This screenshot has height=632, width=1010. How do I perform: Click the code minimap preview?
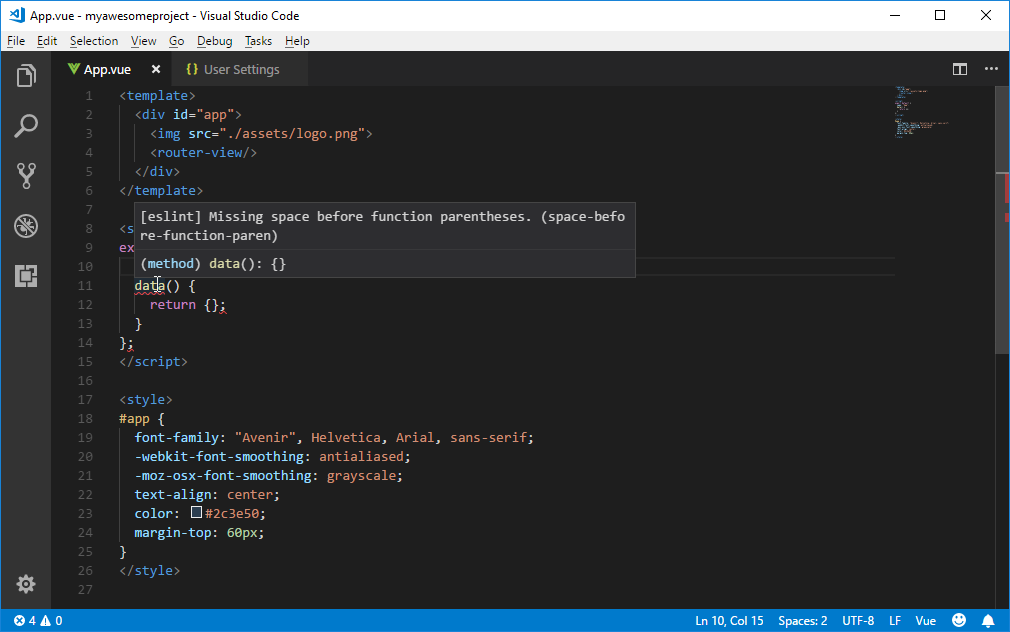coord(922,111)
